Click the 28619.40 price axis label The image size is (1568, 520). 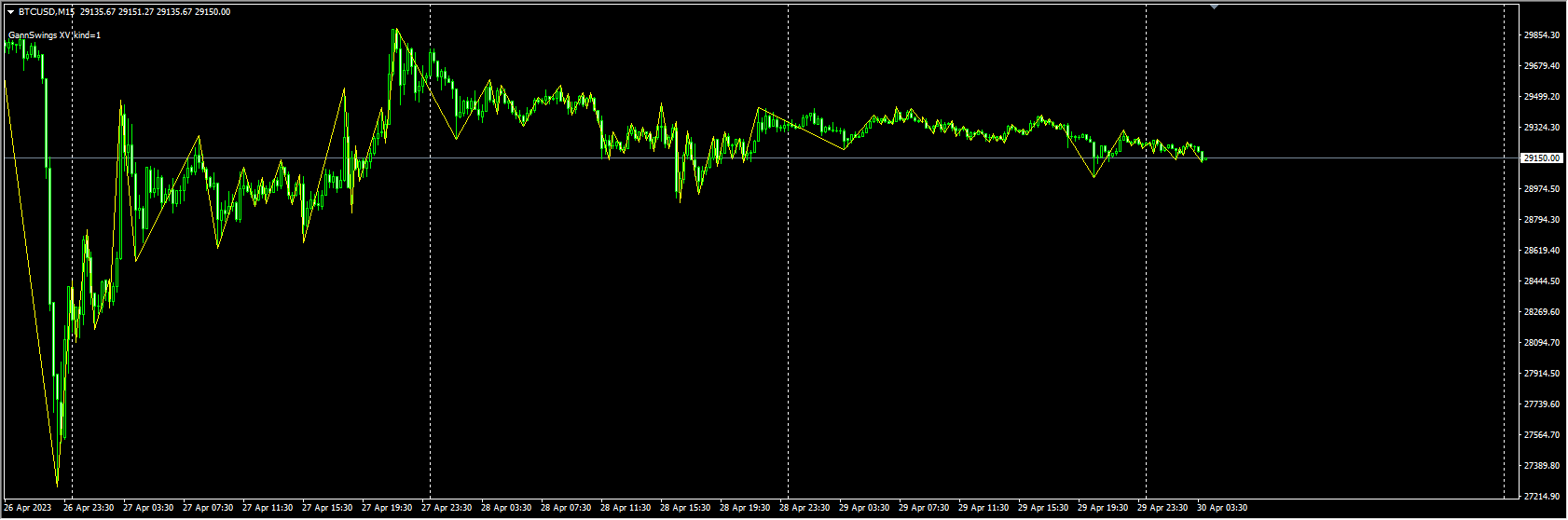[1542, 251]
